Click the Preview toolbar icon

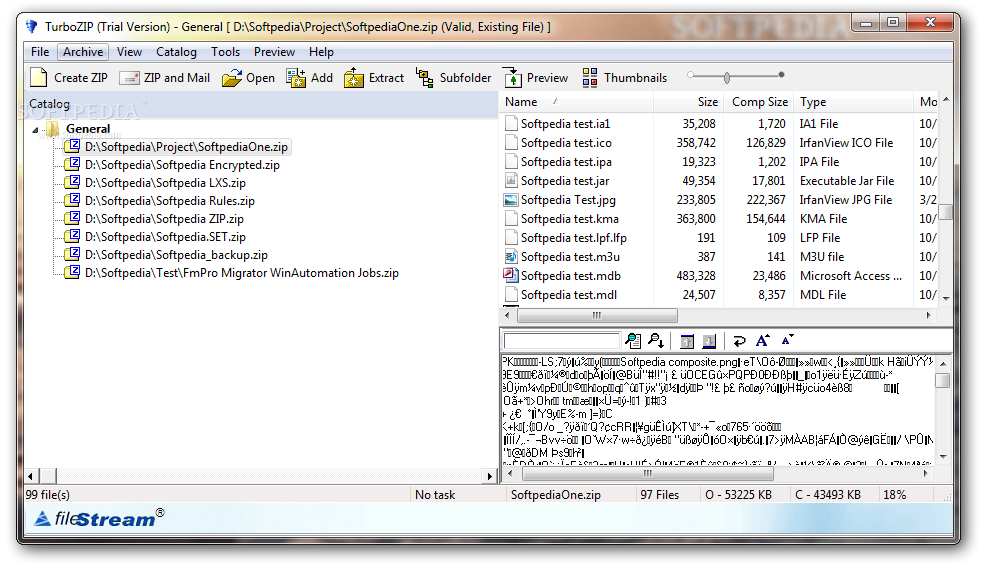[x=512, y=78]
